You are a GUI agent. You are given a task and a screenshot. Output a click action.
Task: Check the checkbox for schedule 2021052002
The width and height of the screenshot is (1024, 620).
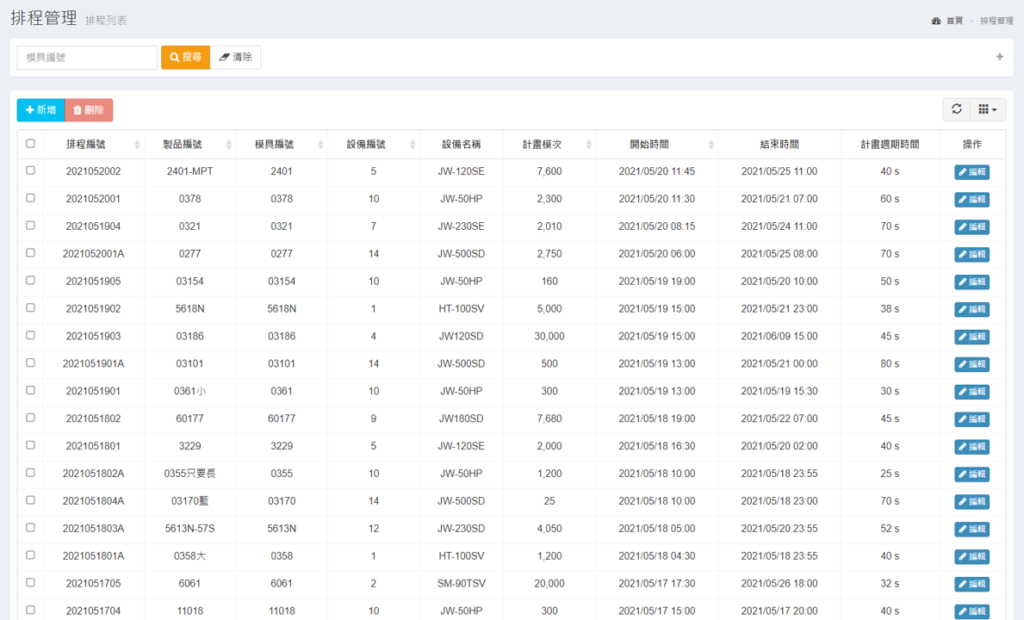point(30,171)
